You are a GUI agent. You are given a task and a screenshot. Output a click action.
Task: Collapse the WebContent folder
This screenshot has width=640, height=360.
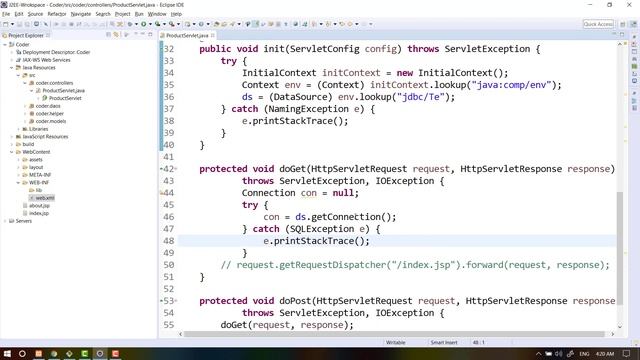click(11, 152)
